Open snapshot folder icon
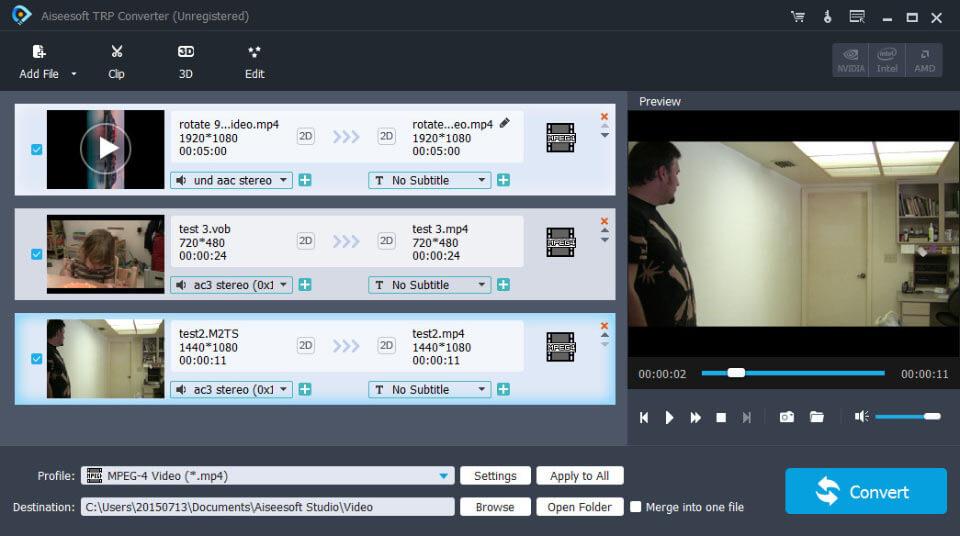Viewport: 960px width, 536px height. (817, 417)
